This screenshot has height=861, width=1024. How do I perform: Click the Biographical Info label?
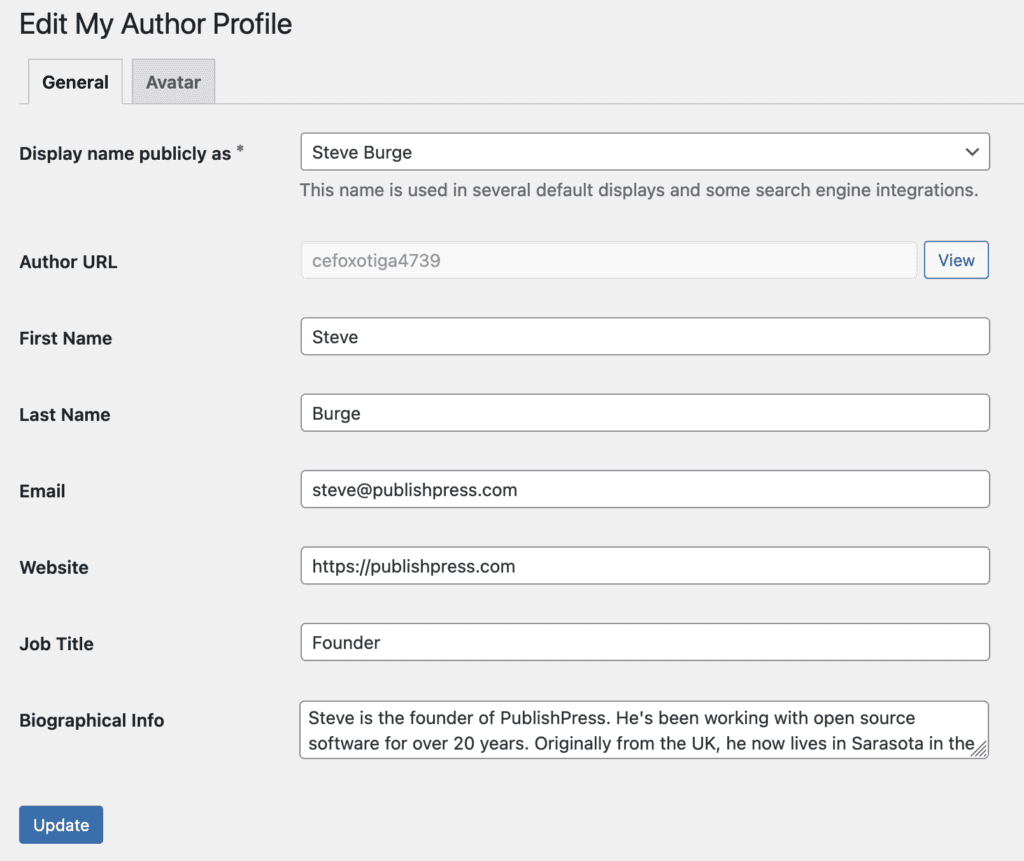[x=91, y=720]
